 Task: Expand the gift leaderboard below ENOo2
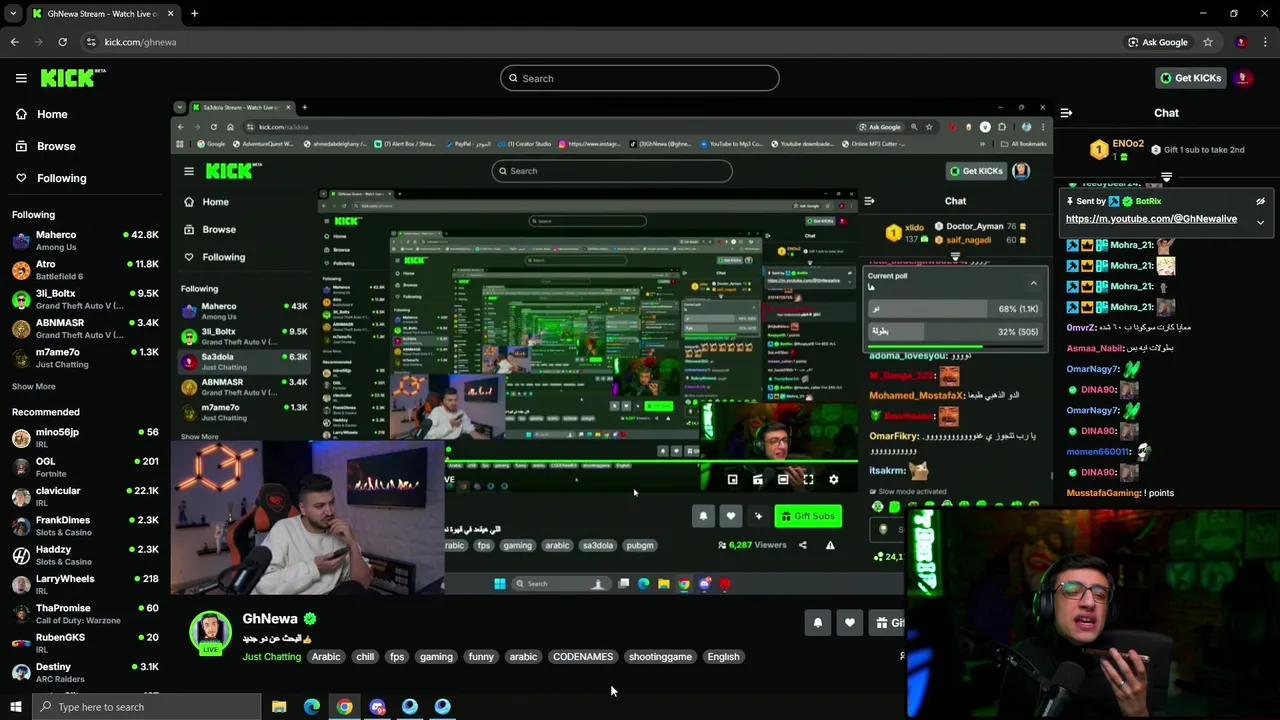(x=1166, y=176)
